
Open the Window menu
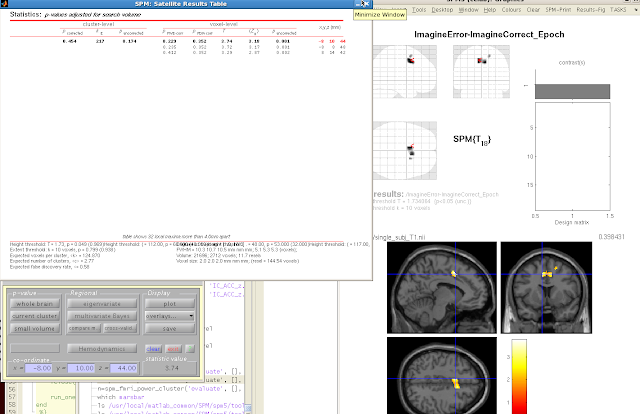point(468,10)
